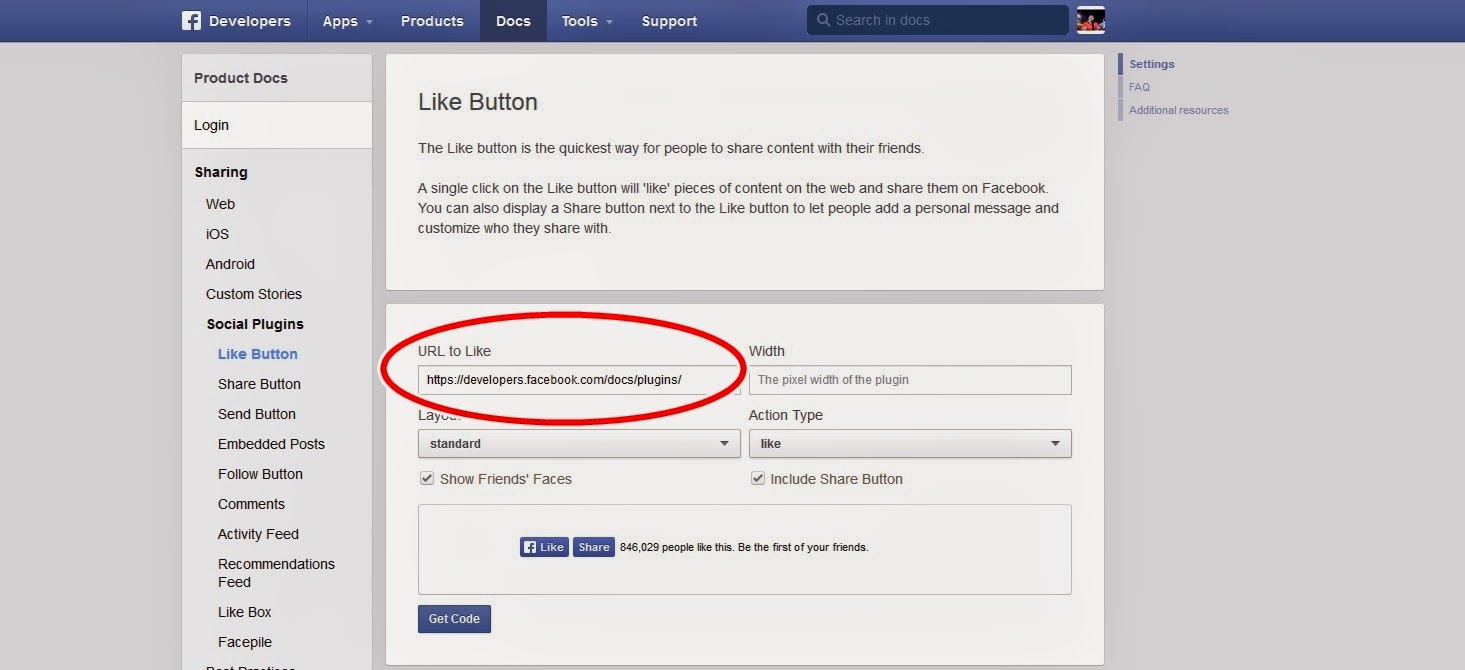Toggle Show Friends' Faces checkbox
Image resolution: width=1465 pixels, height=670 pixels.
[x=427, y=479]
